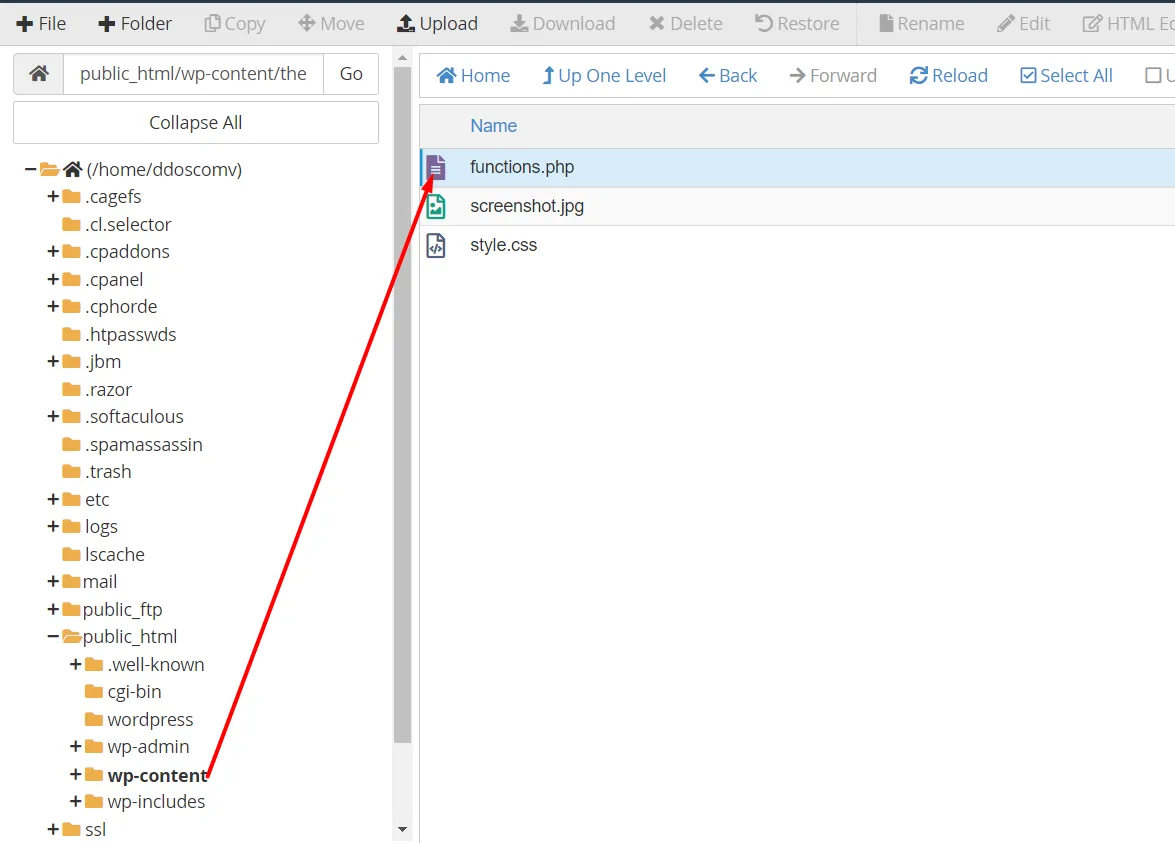Screen dimensions: 1175x843
Task: Click the style.css code file icon
Action: click(436, 245)
